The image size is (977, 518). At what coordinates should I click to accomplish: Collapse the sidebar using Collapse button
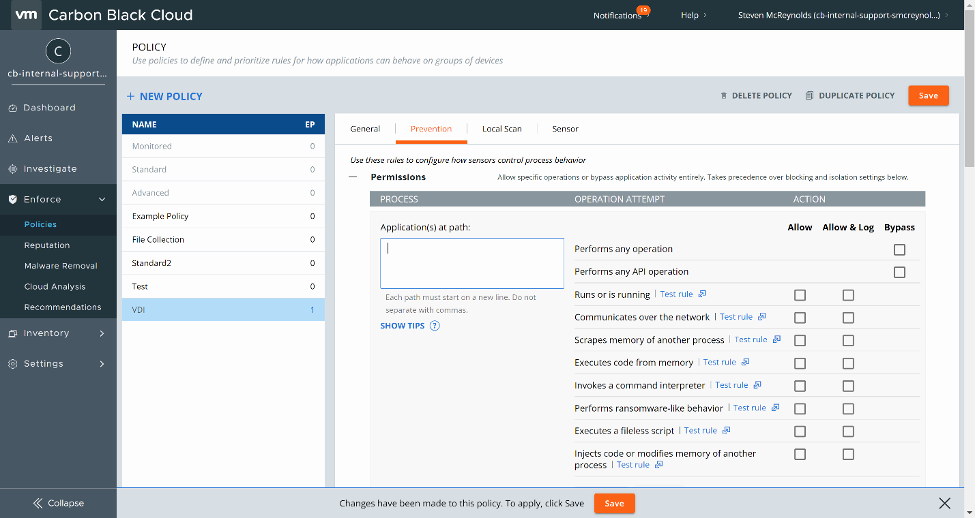point(58,503)
